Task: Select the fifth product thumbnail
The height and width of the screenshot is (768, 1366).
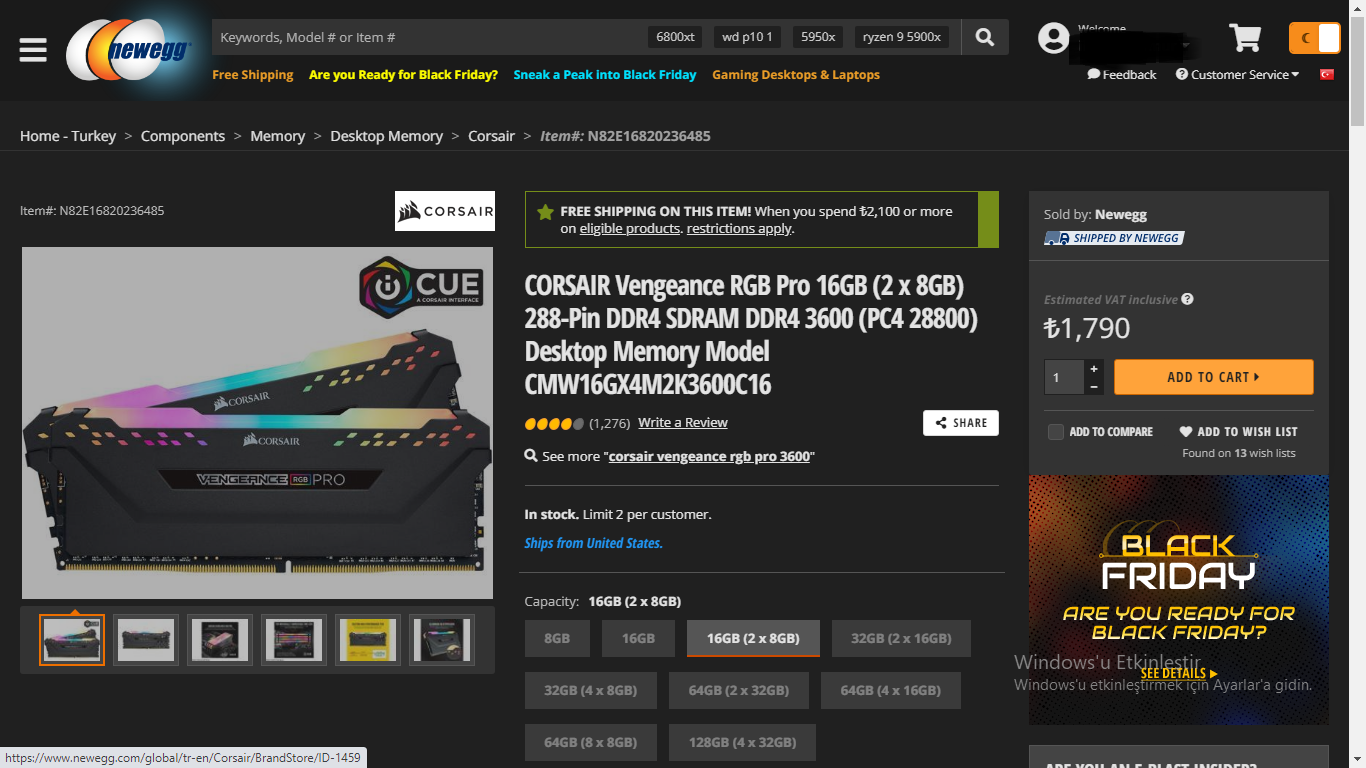Action: [368, 640]
